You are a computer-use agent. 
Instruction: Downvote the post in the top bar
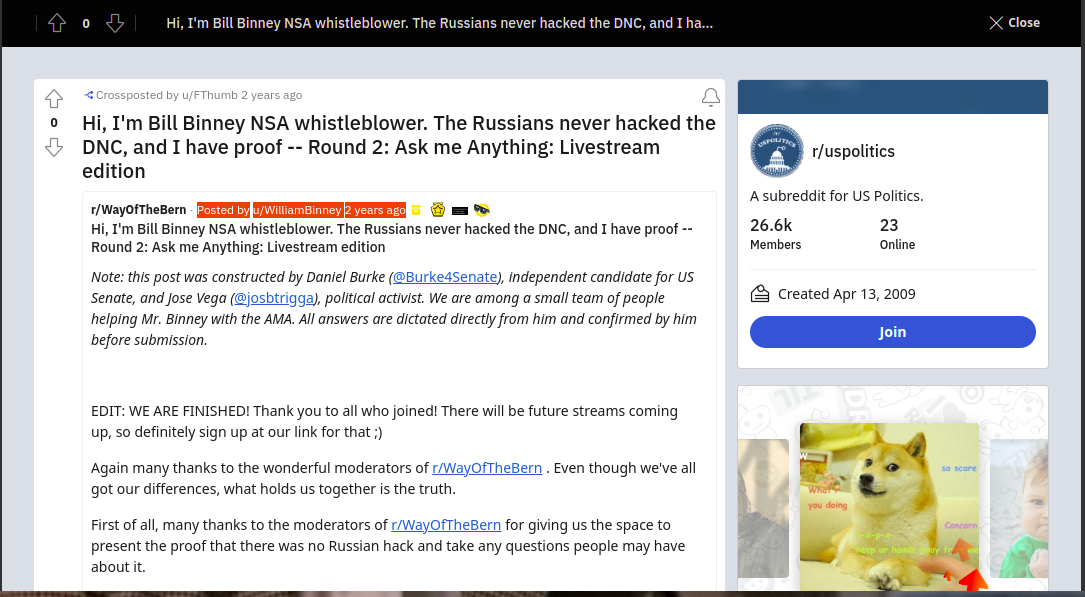tap(115, 23)
